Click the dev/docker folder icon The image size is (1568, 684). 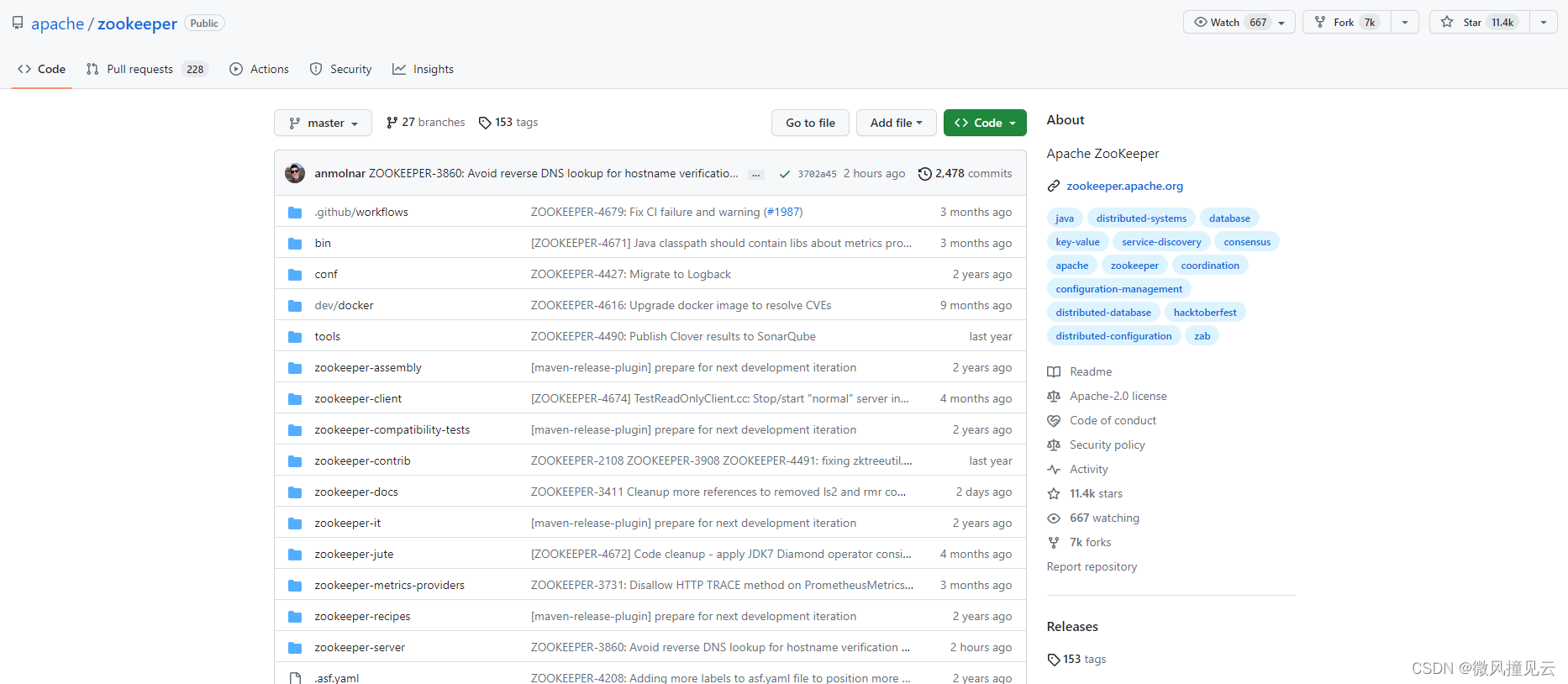click(295, 306)
